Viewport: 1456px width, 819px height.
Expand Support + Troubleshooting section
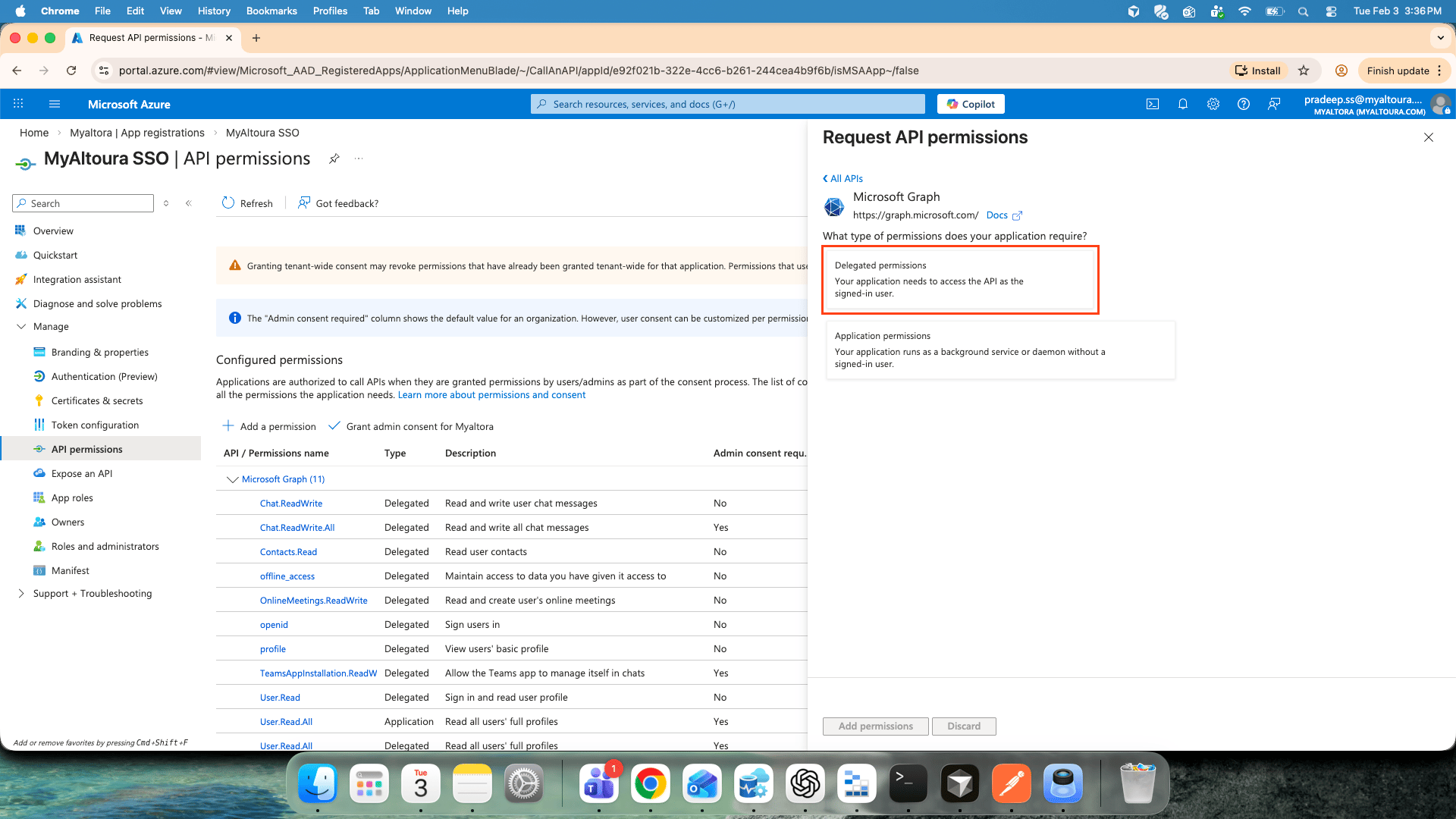tap(20, 594)
